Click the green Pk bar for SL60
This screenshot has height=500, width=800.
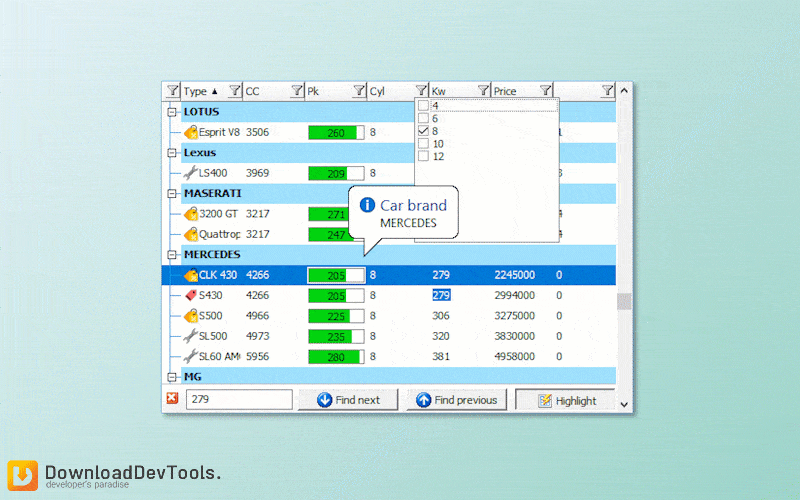point(330,357)
